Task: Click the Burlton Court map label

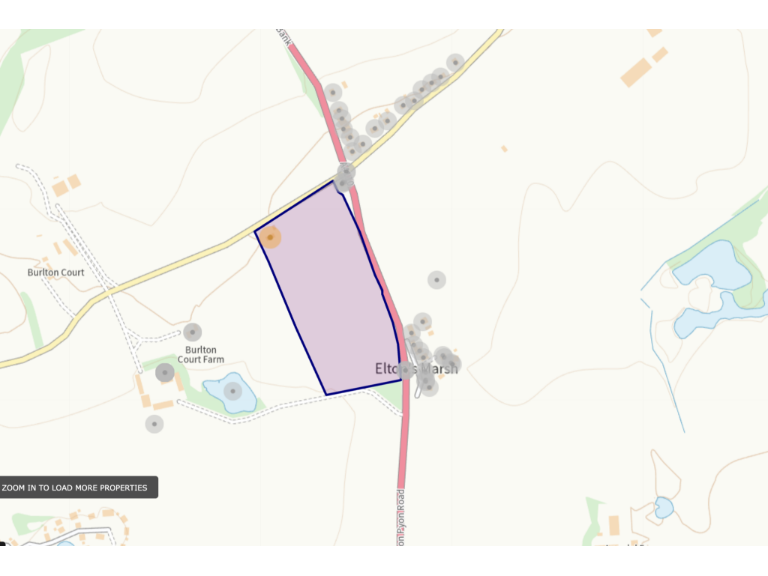Action: point(56,272)
